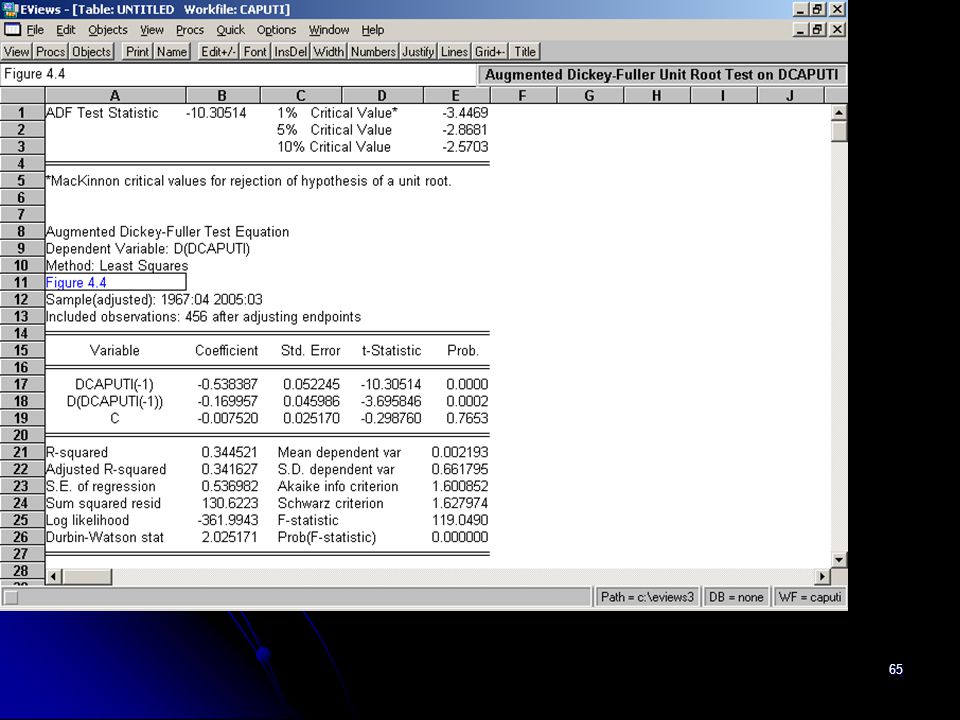Open the Quick menu

click(x=230, y=30)
